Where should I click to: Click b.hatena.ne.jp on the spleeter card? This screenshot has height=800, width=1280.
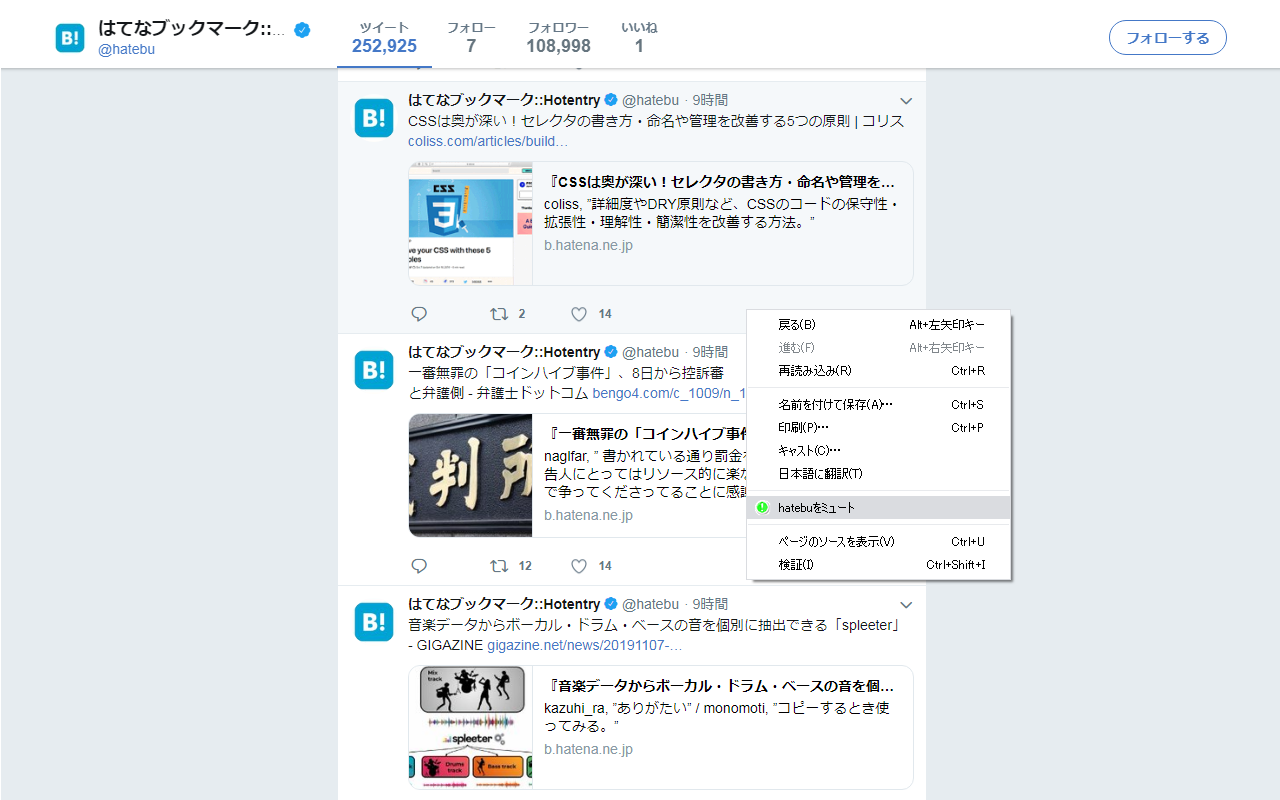point(588,749)
